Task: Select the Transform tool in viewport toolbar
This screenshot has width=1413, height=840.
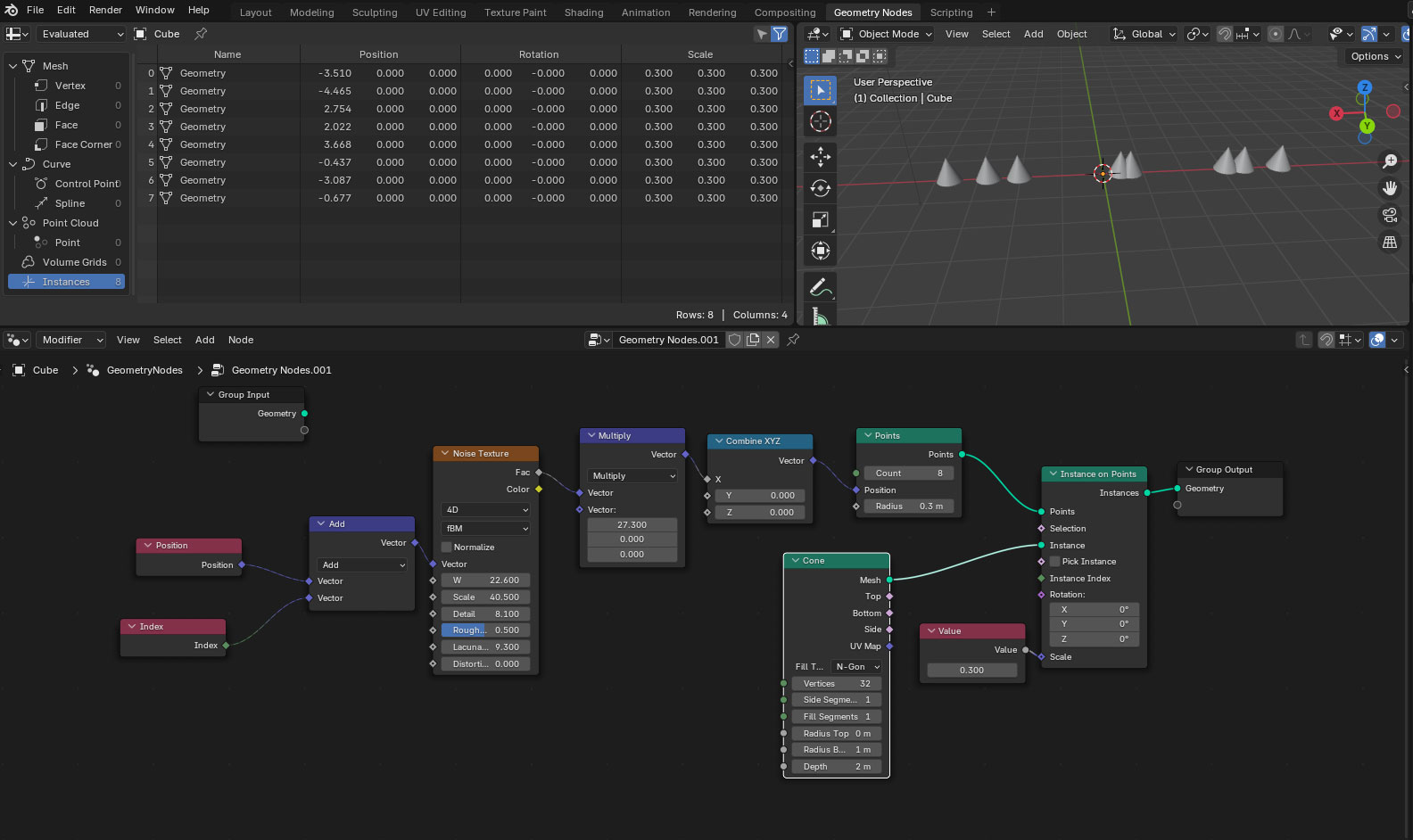Action: (820, 251)
